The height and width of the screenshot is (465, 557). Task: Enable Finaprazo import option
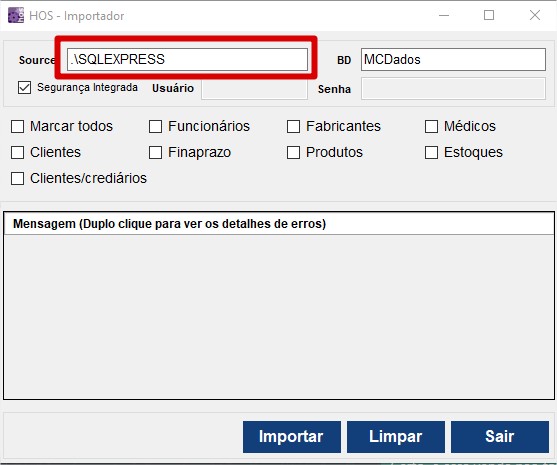(155, 152)
